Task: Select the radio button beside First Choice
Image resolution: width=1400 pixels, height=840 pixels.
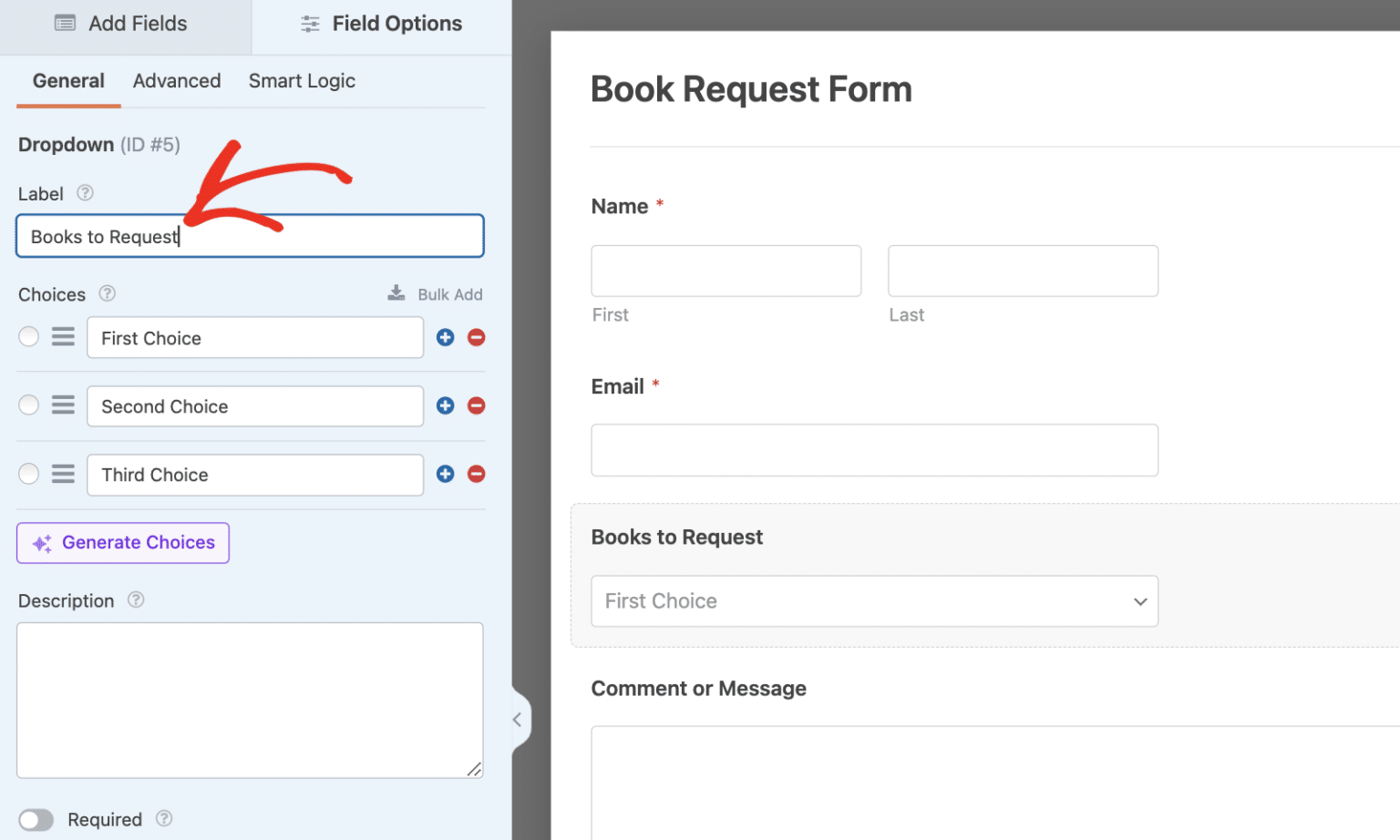Action: pos(28,336)
